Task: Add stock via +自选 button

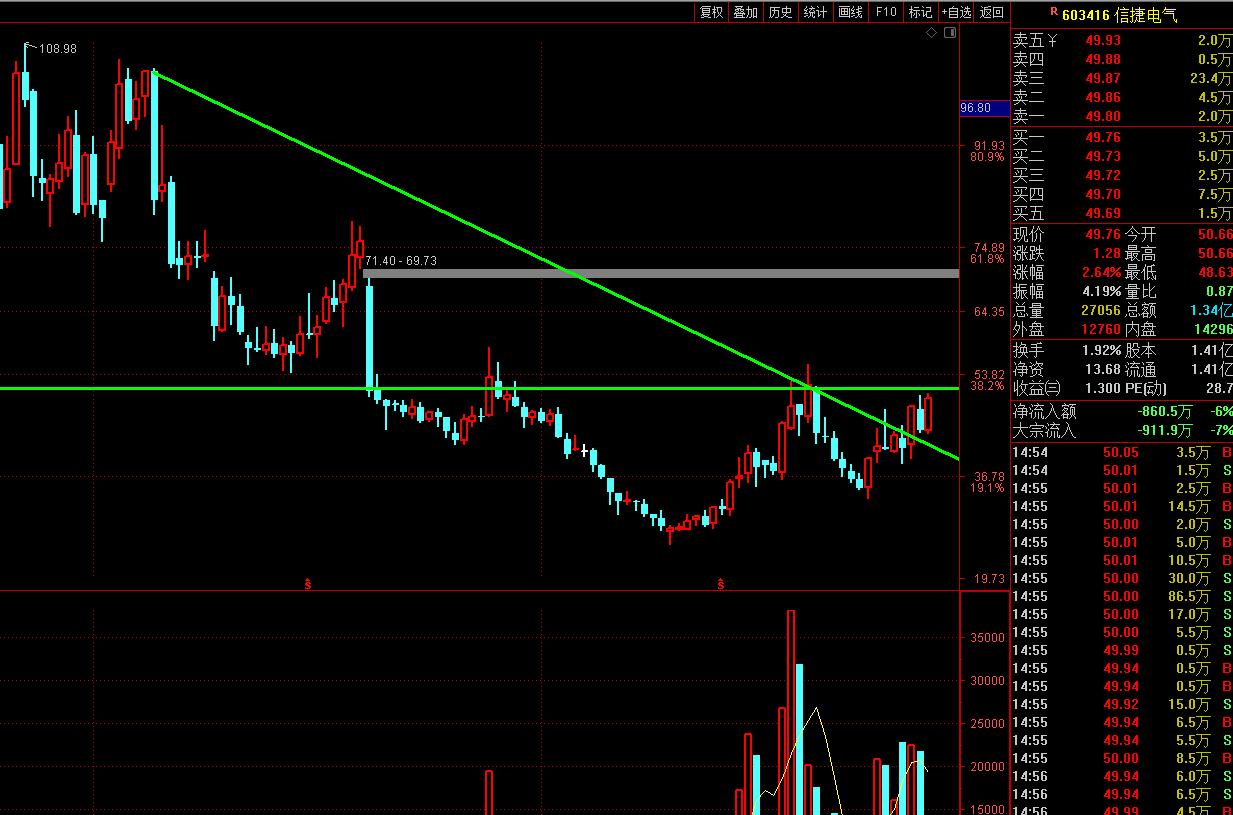Action: [x=956, y=12]
